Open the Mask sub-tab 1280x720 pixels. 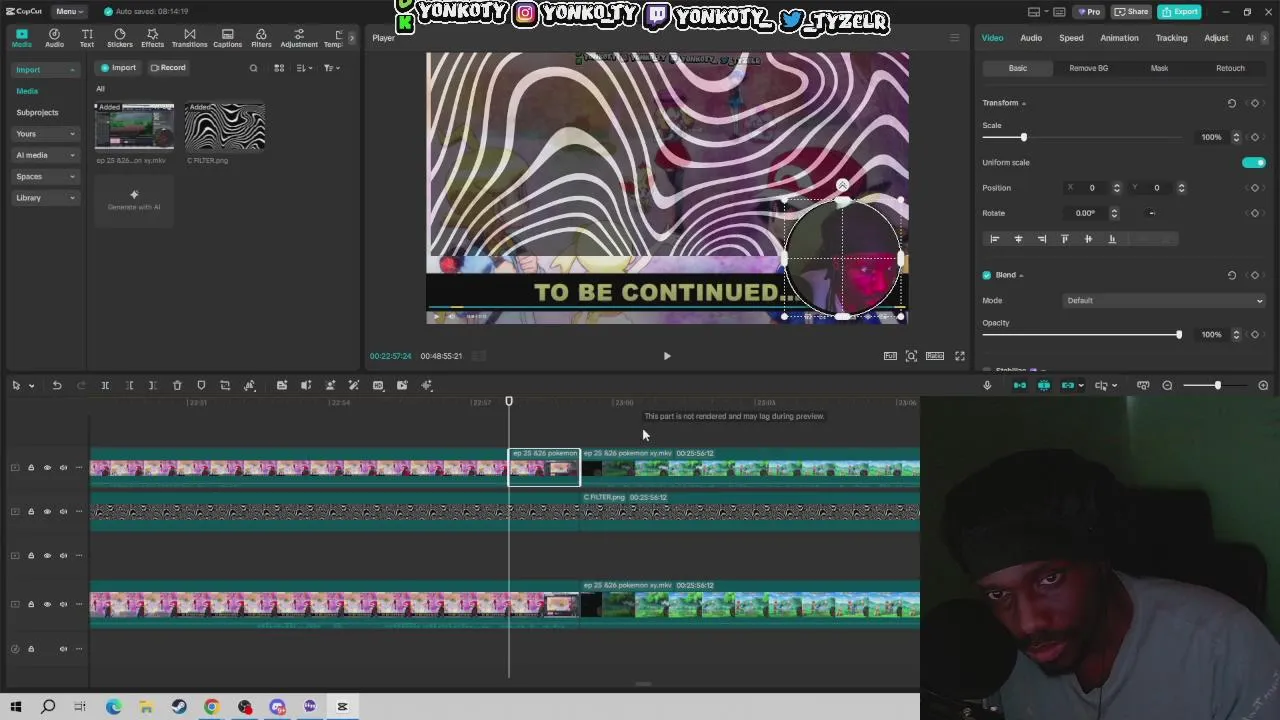pos(1159,68)
